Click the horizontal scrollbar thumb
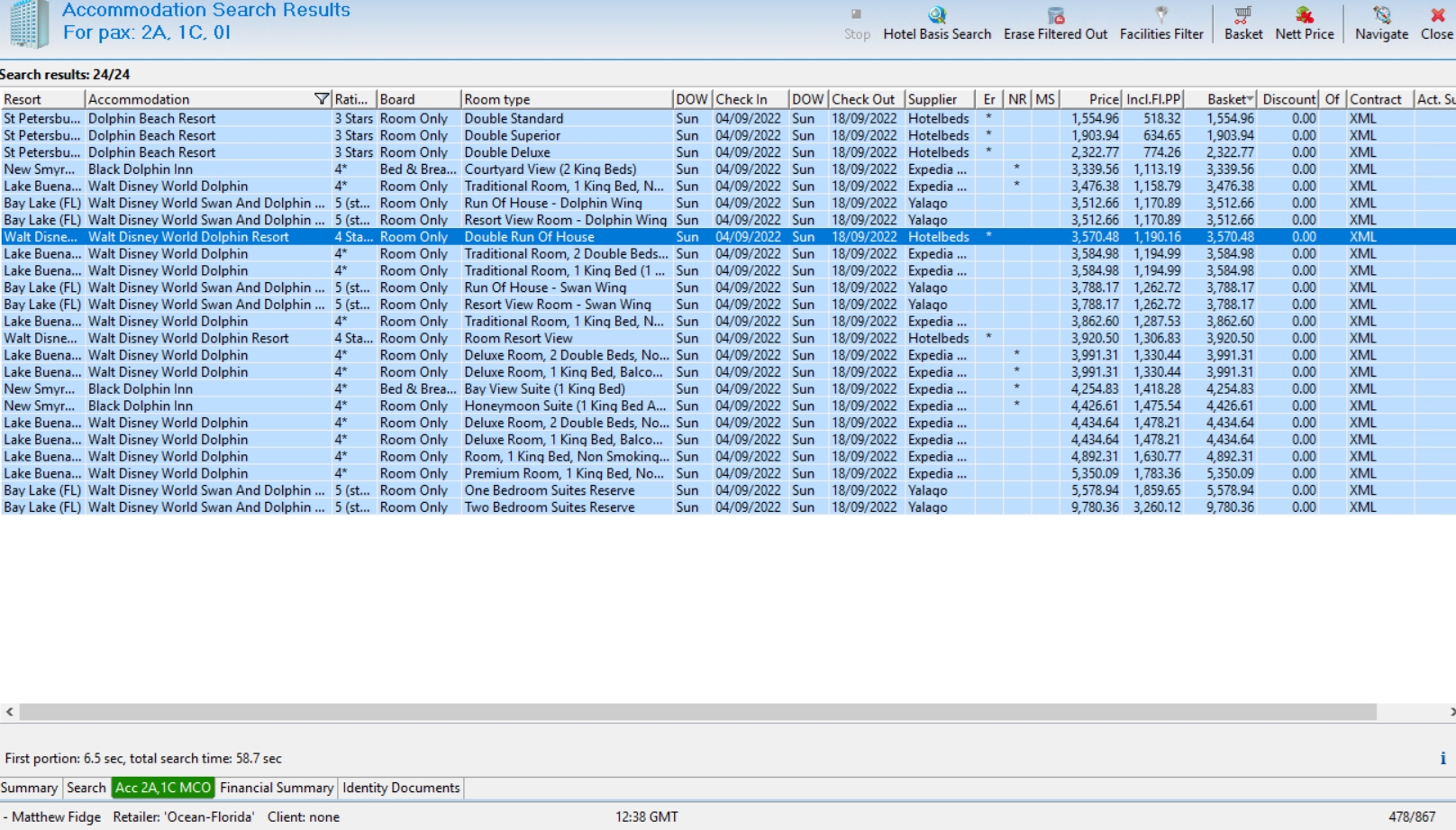Screen dimensions: 1456x830 [x=697, y=712]
